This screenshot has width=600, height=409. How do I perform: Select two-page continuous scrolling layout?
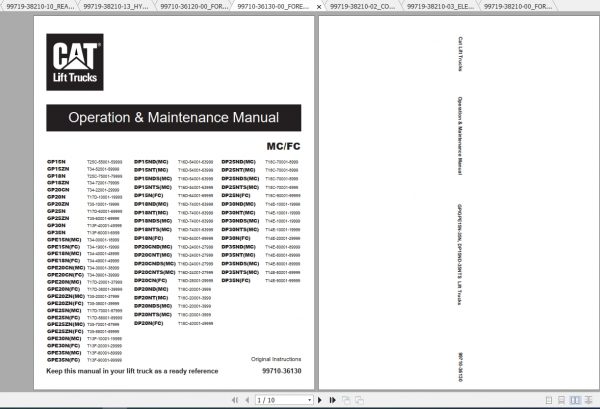coord(589,400)
